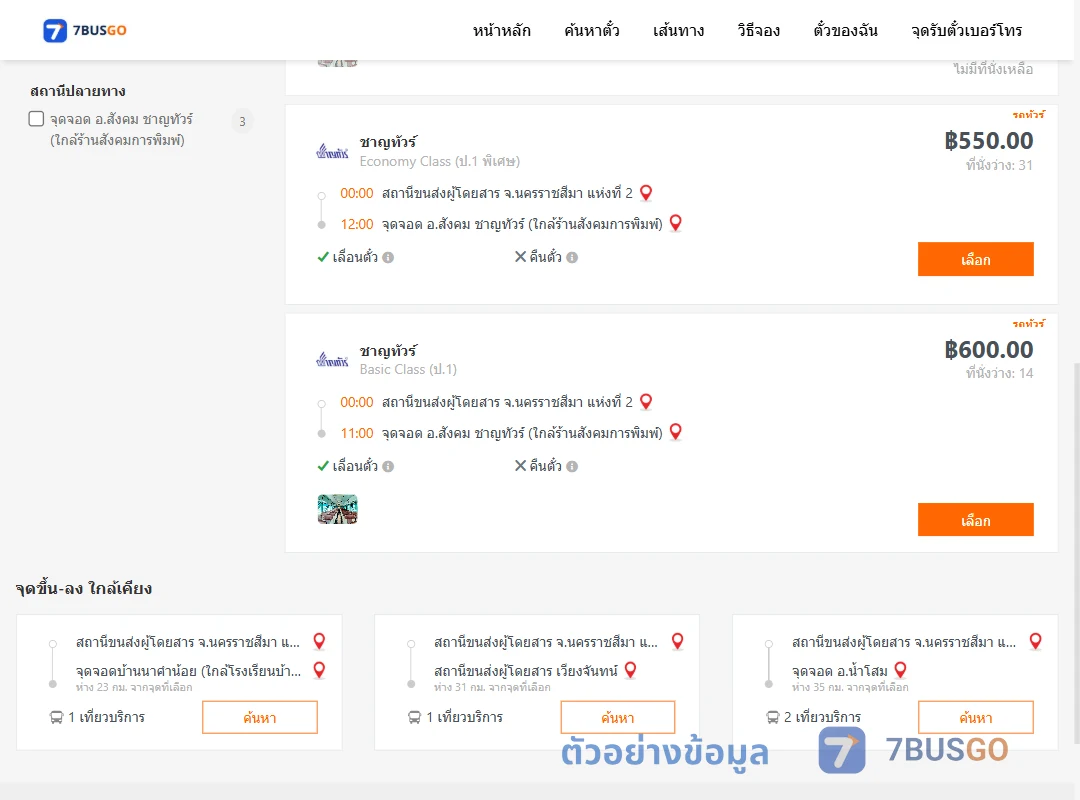
Task: Click map pin beside 11:00 arrival stop
Action: tap(676, 431)
